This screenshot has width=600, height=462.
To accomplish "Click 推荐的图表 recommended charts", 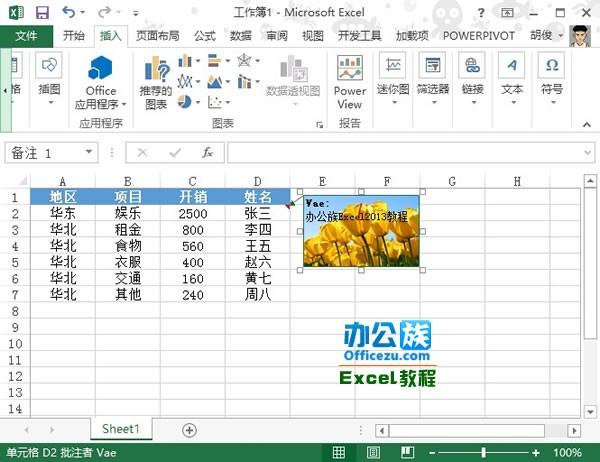I will [x=155, y=82].
